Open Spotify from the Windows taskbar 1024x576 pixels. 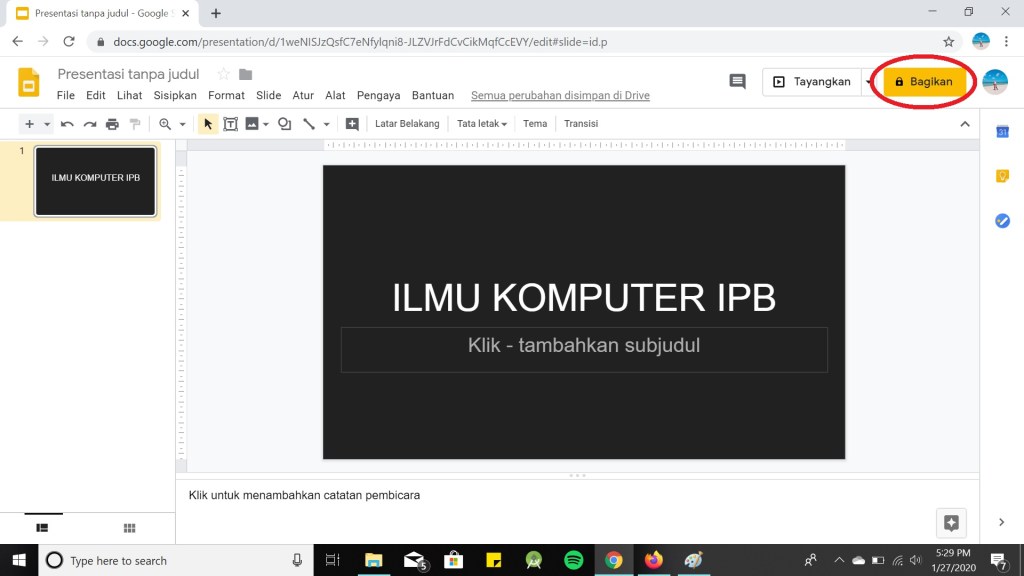coord(573,560)
